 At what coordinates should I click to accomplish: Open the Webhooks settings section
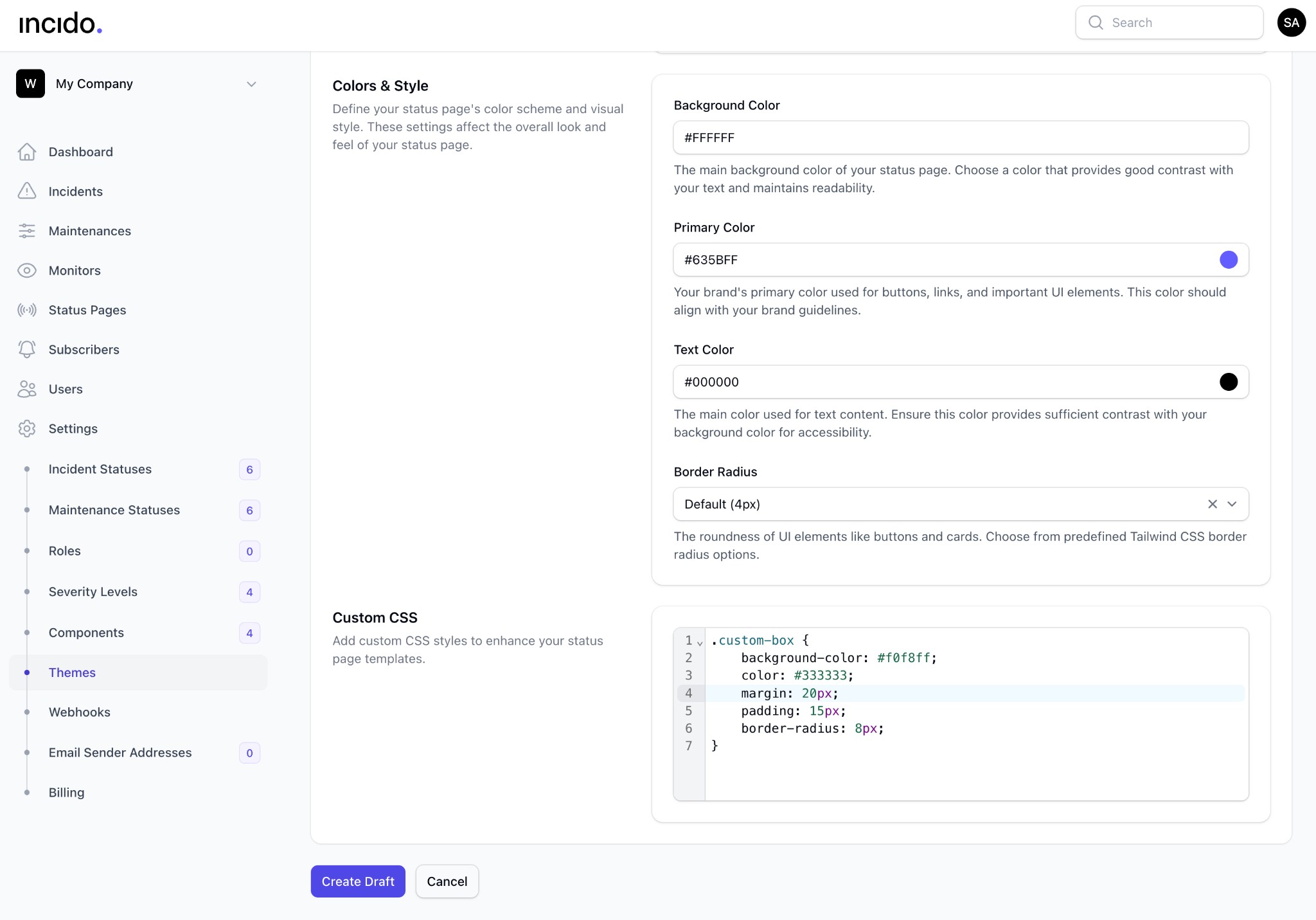tap(80, 712)
